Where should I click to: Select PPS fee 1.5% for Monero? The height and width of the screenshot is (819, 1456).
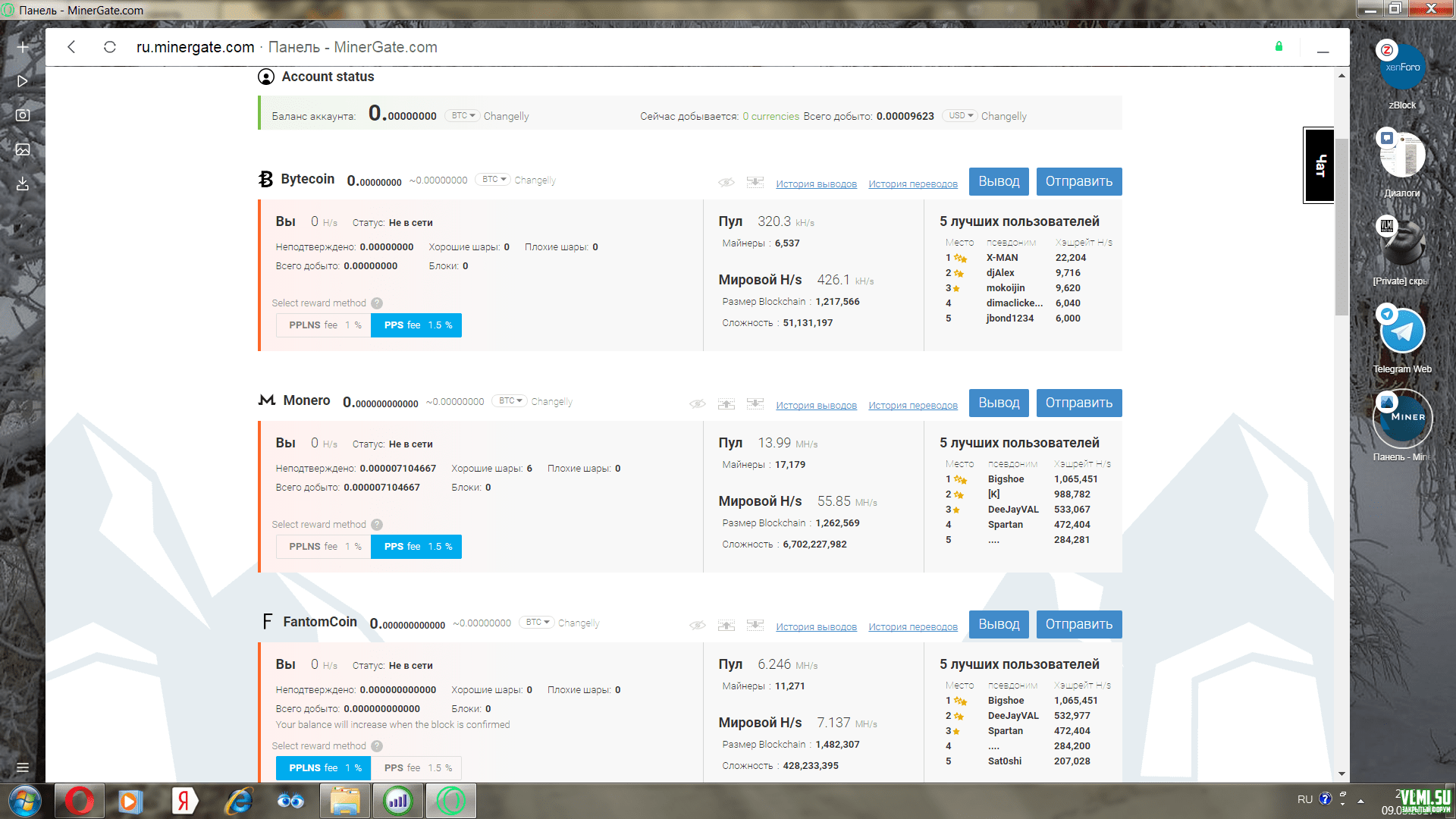(416, 547)
